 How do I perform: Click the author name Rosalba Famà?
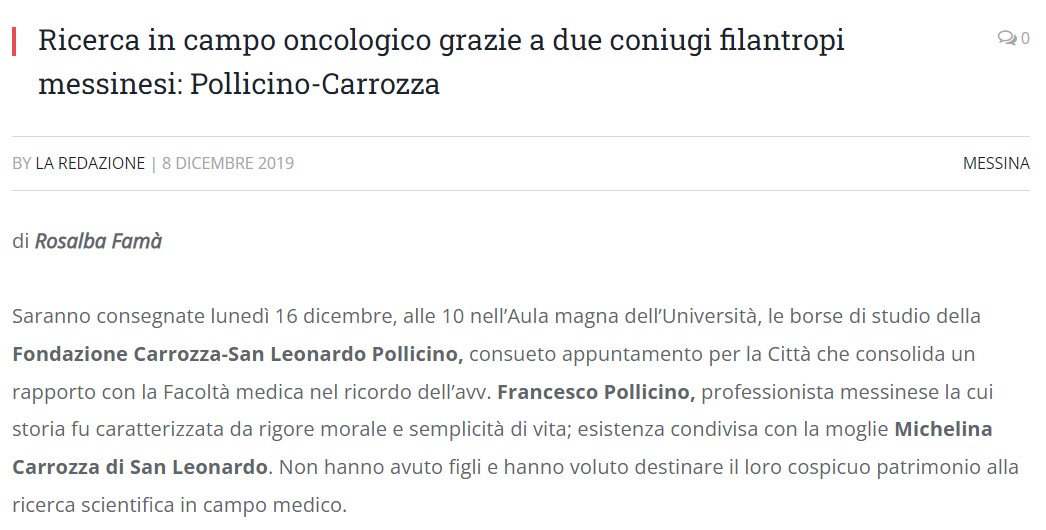tap(98, 241)
